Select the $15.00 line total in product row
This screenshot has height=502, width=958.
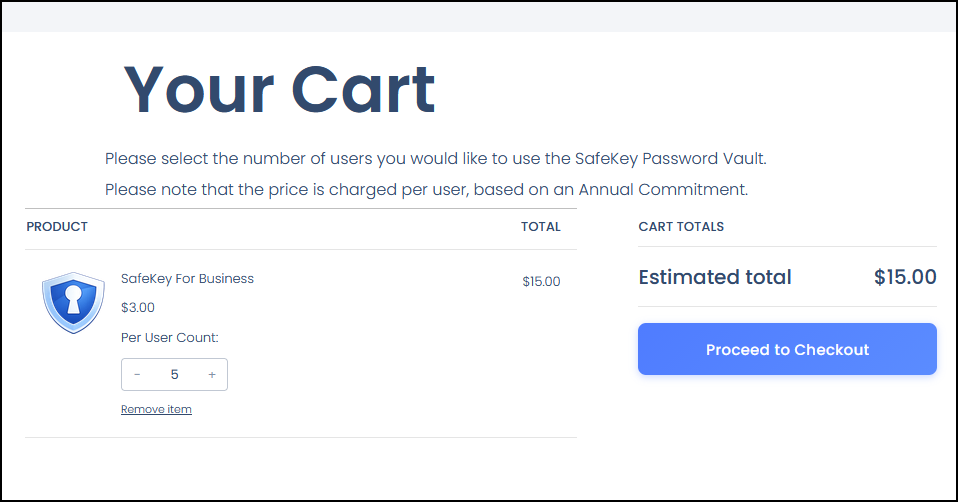click(x=541, y=282)
